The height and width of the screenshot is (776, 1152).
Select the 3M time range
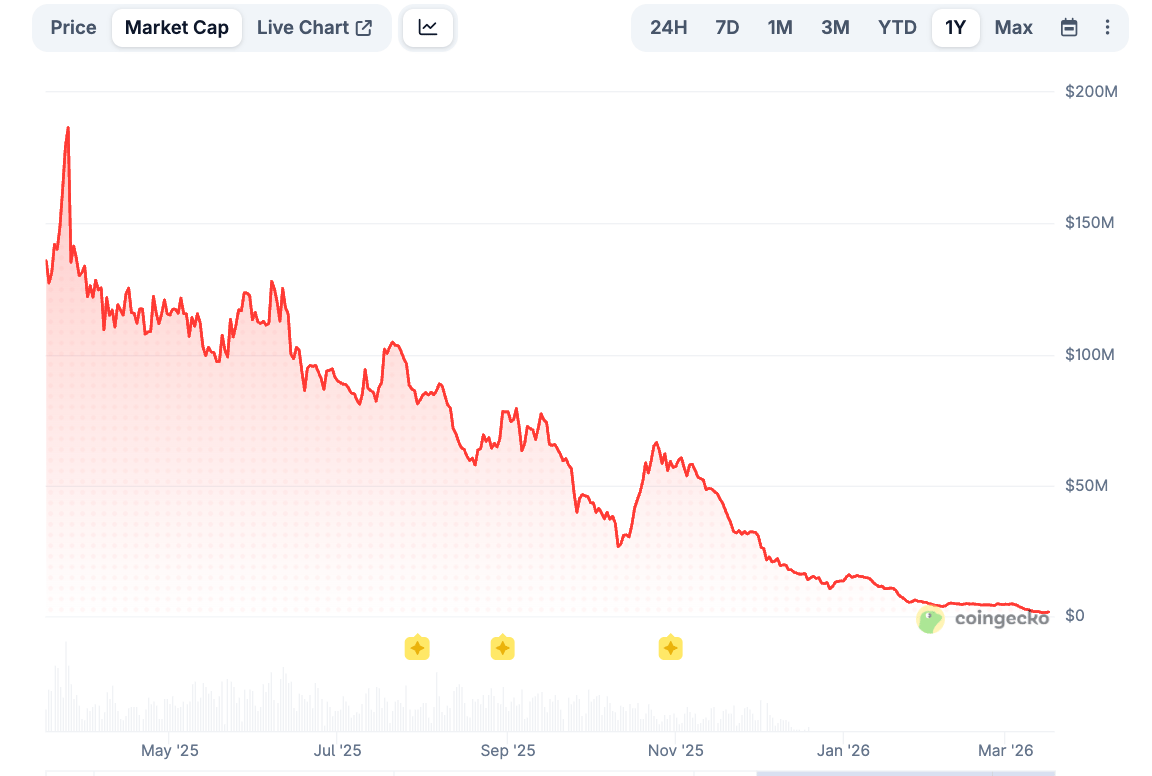[x=835, y=28]
